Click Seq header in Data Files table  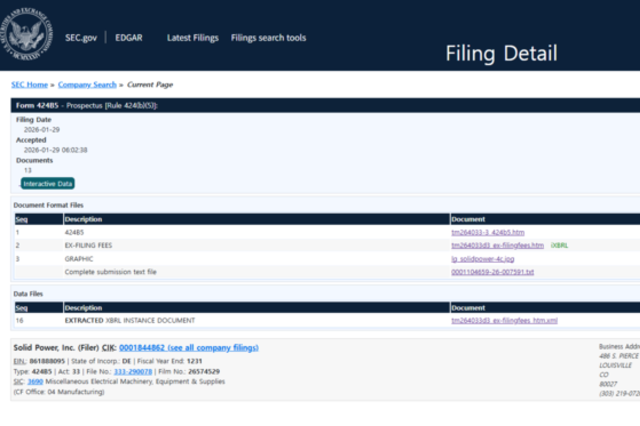tap(20, 307)
